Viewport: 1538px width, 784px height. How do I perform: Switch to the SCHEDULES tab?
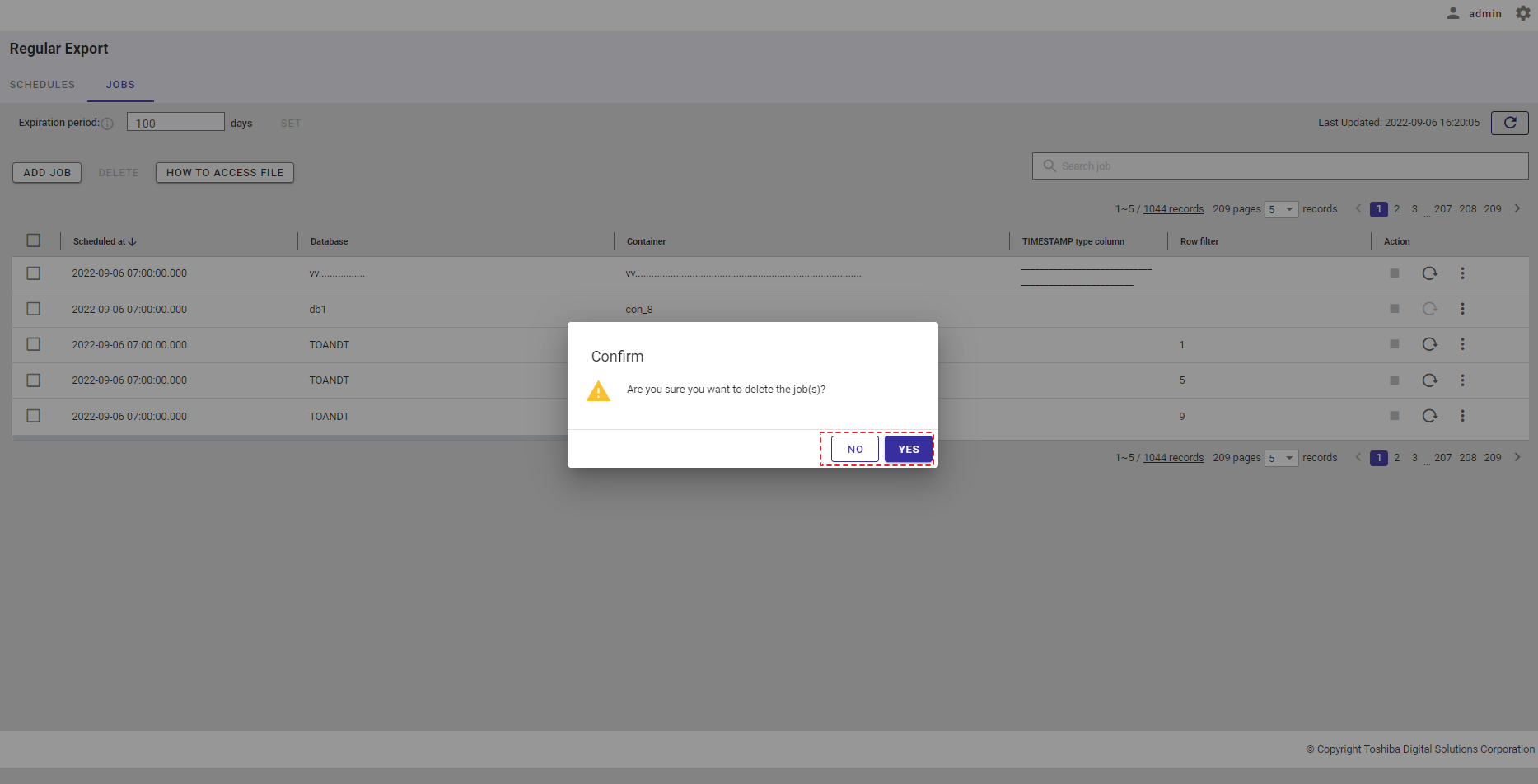tap(42, 85)
